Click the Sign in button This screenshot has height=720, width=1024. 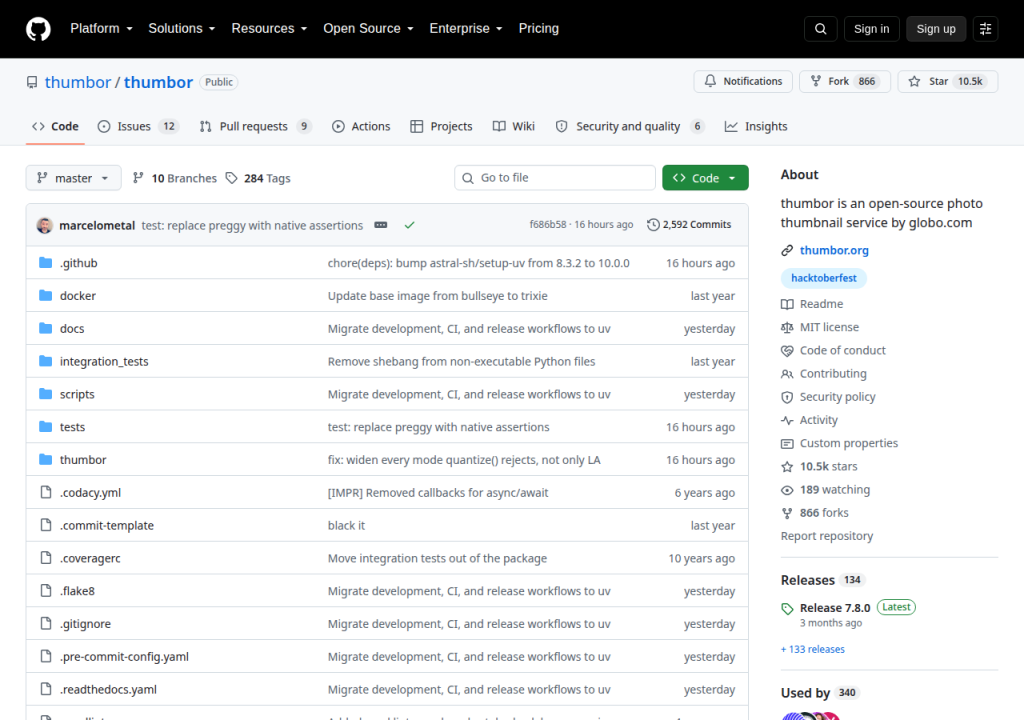871,29
